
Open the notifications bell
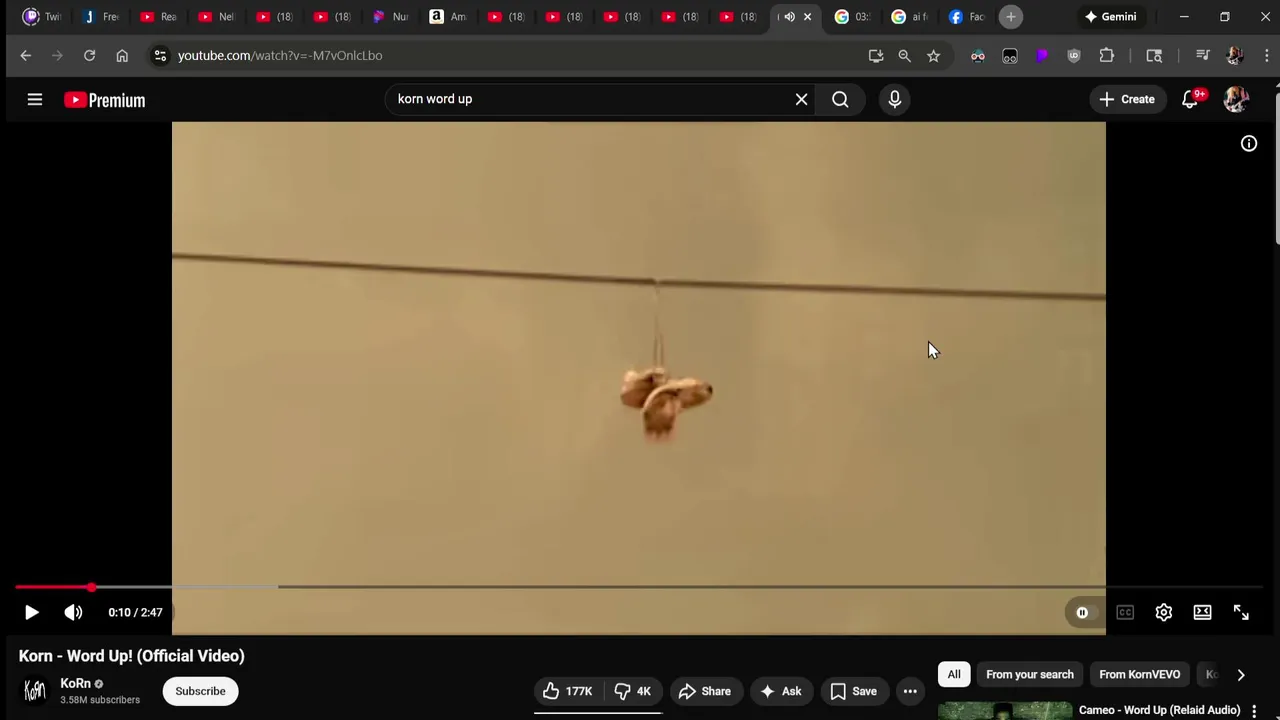coord(1190,99)
